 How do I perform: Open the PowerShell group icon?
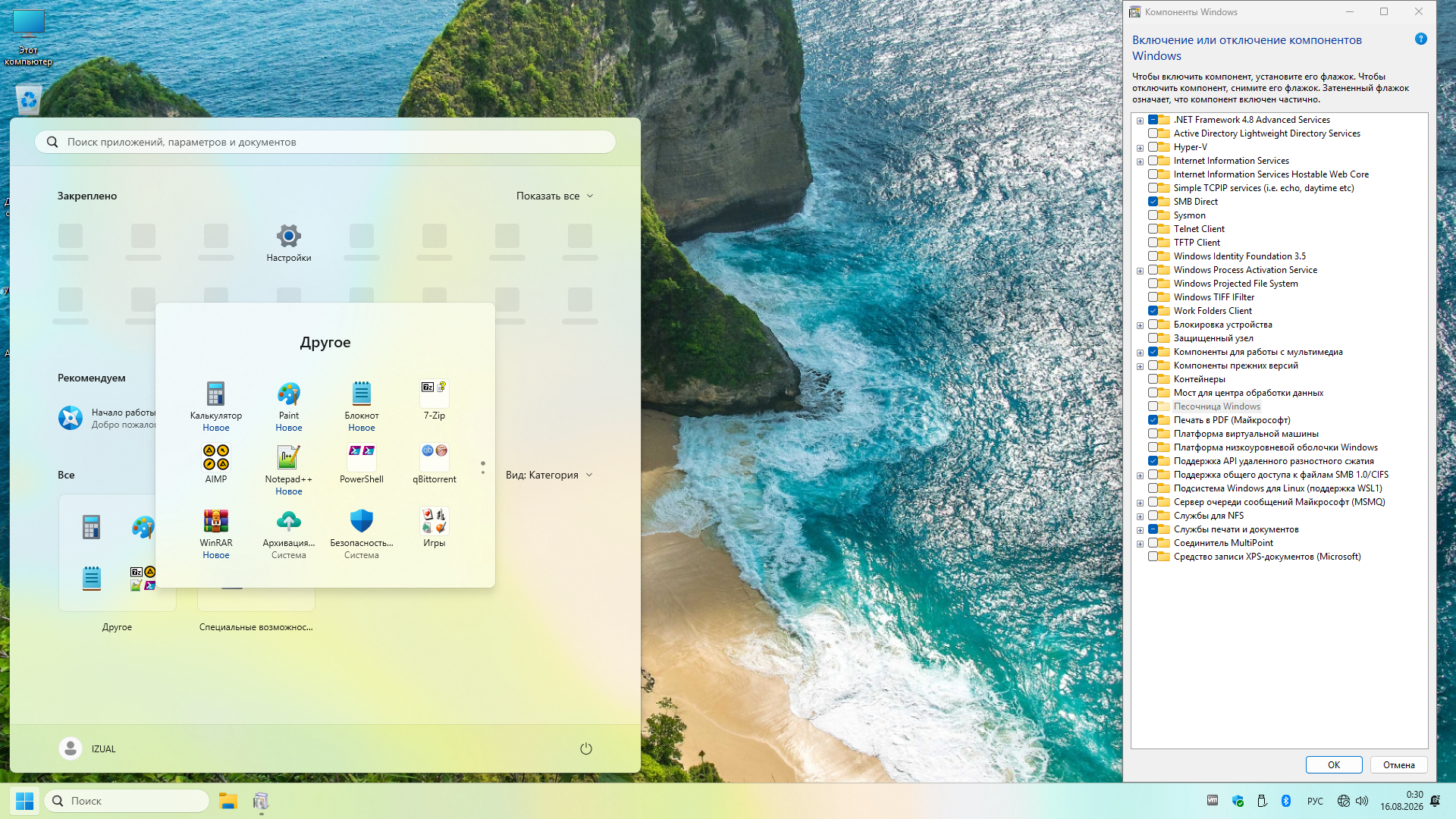click(362, 458)
